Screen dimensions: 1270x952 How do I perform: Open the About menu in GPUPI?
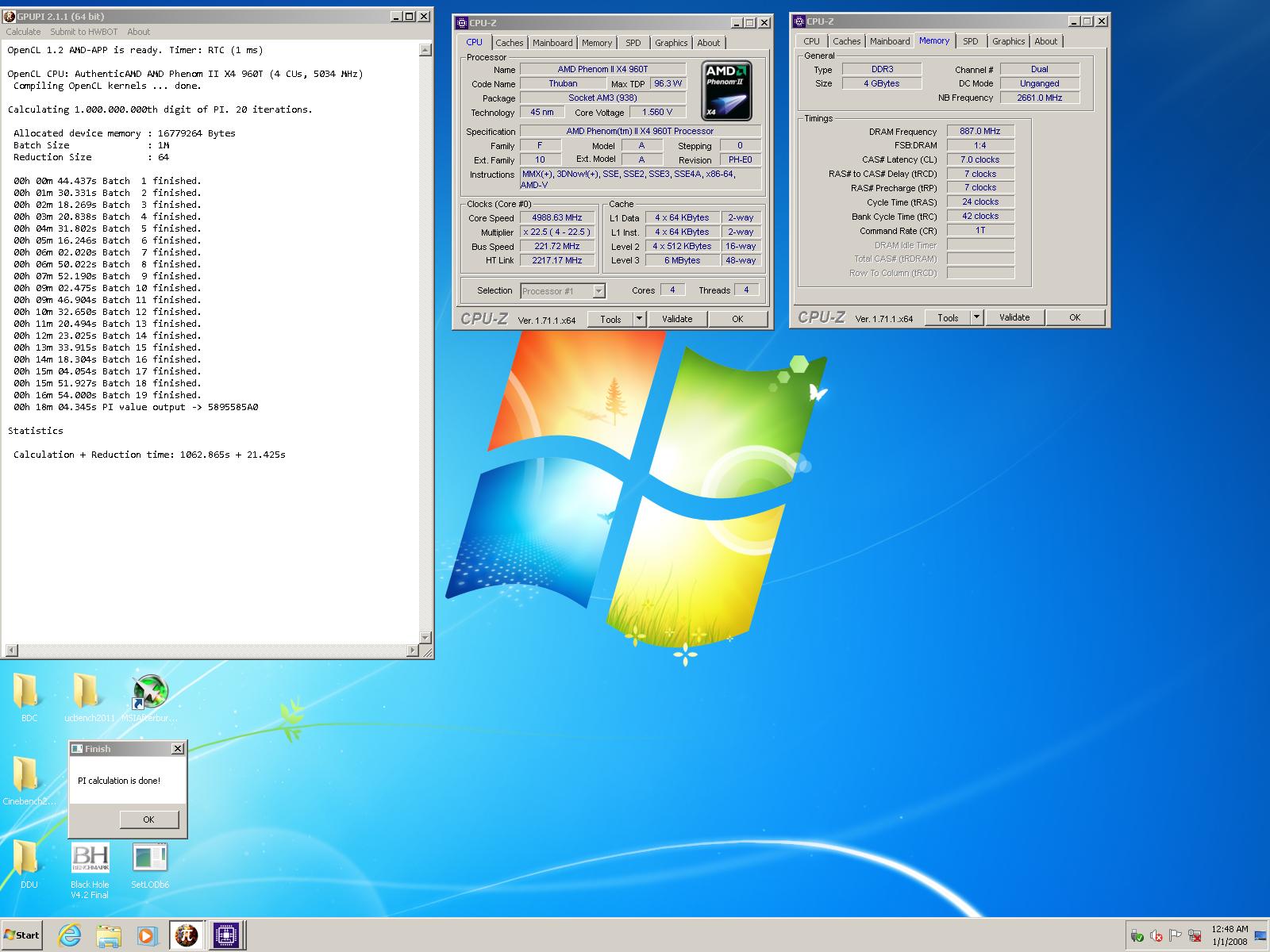138,32
